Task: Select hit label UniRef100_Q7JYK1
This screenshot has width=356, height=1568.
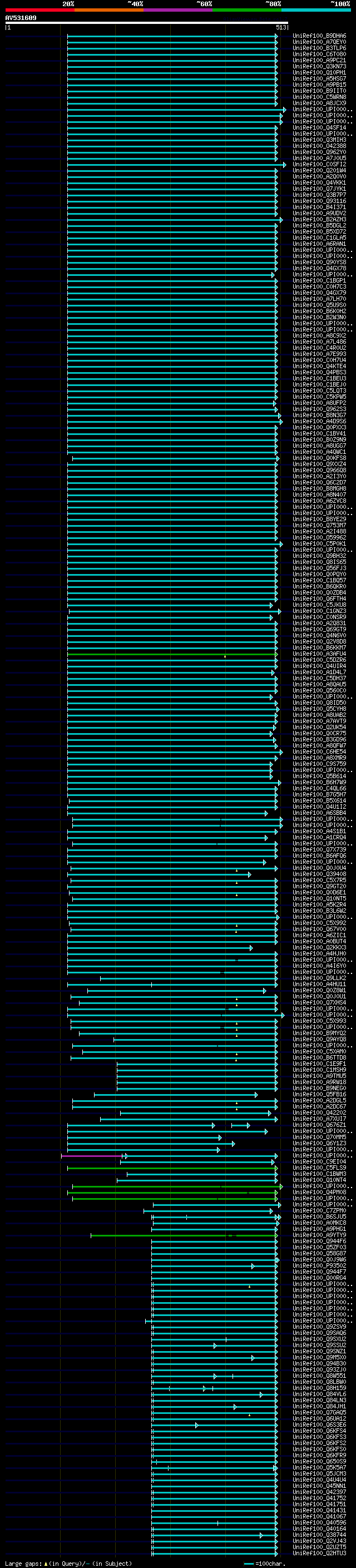Action: (319, 189)
